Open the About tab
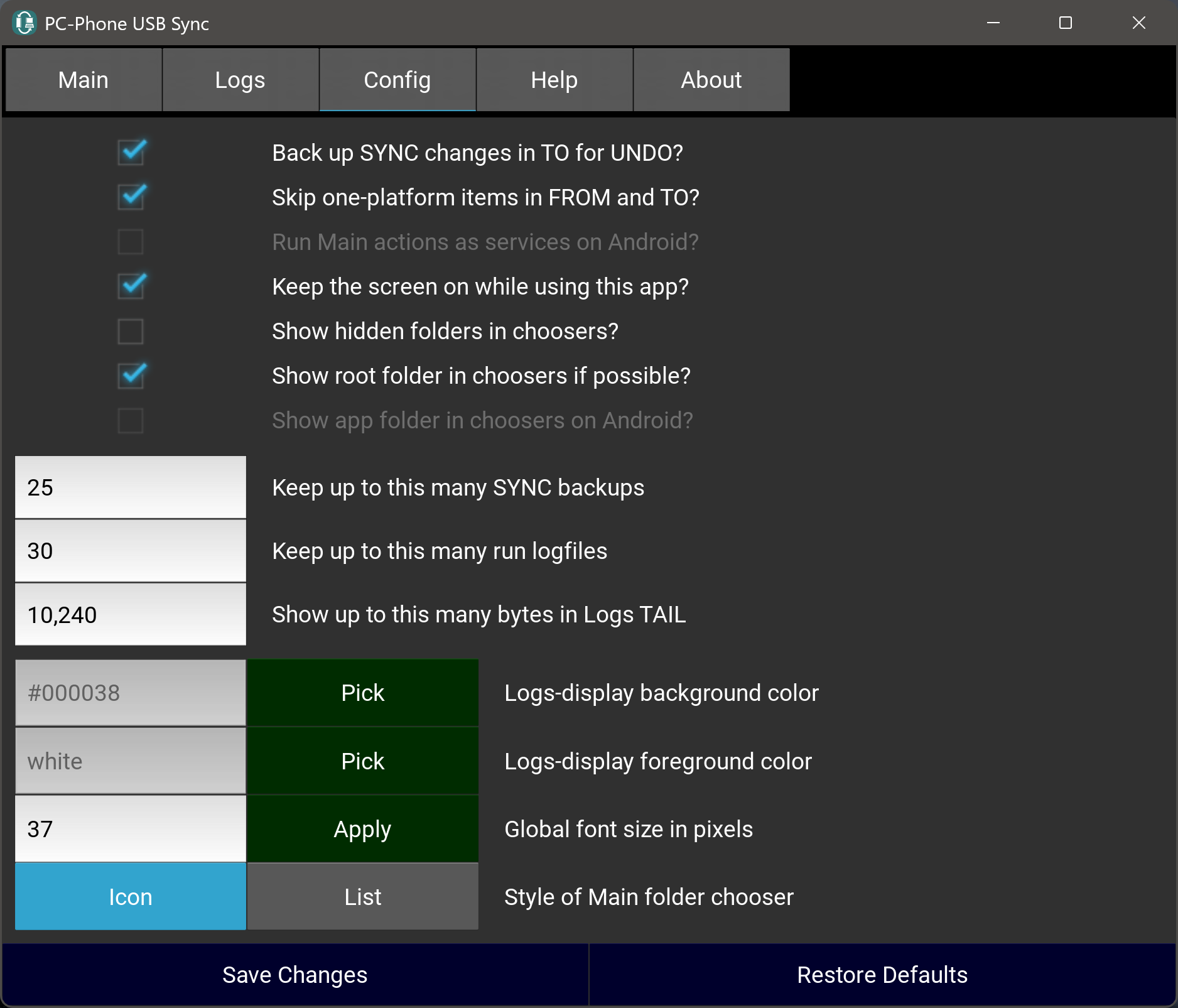Screen dimensions: 1178x1008 (x=711, y=80)
